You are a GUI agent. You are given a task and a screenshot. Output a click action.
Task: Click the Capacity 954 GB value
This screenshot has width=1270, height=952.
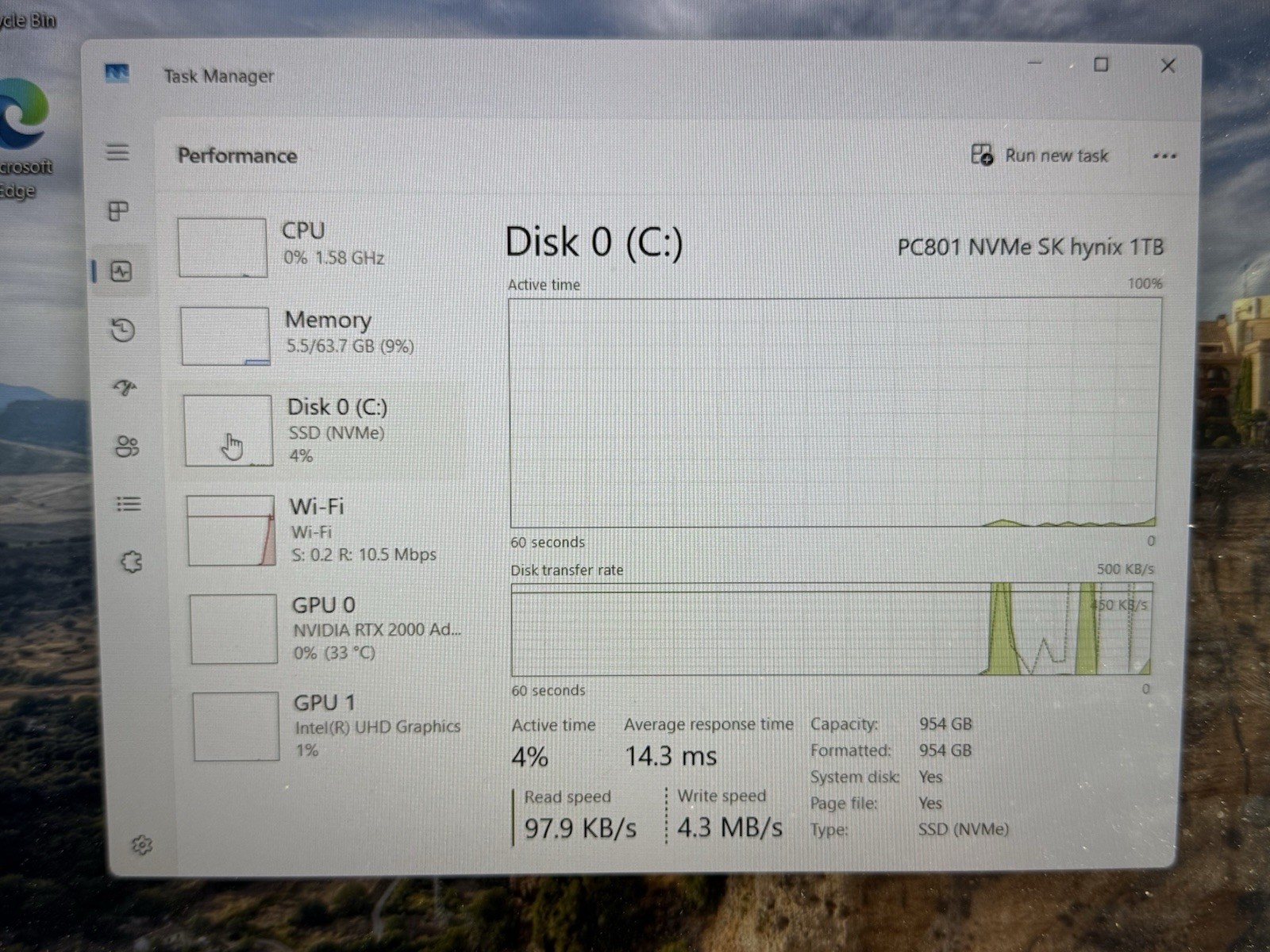[945, 724]
